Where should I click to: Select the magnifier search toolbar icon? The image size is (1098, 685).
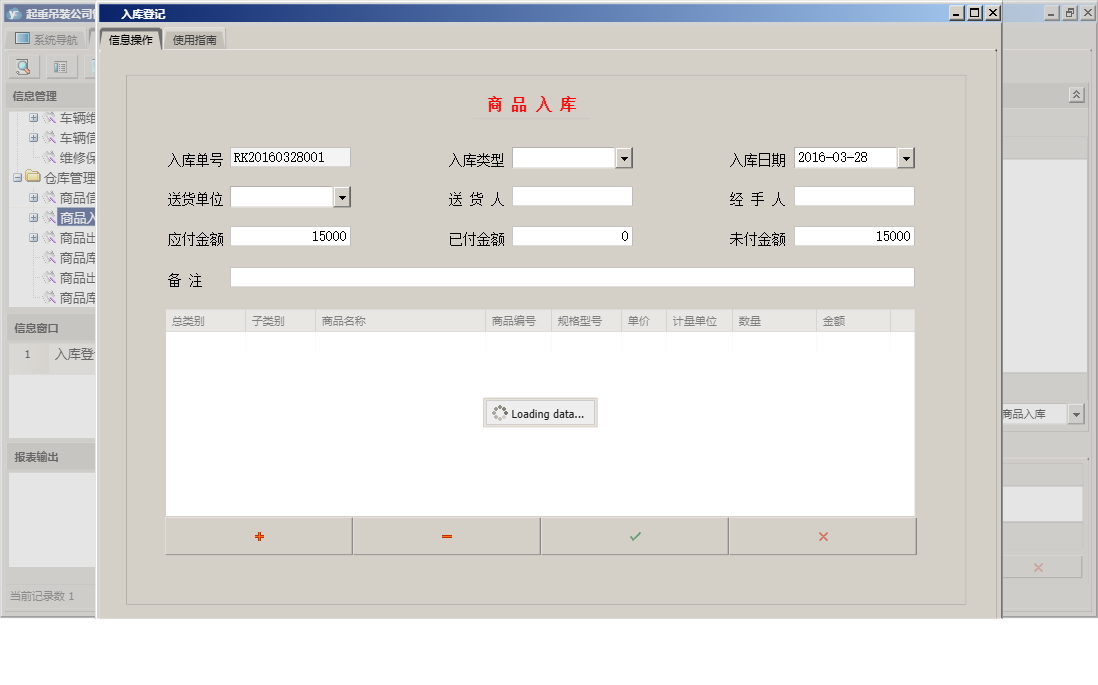point(22,66)
